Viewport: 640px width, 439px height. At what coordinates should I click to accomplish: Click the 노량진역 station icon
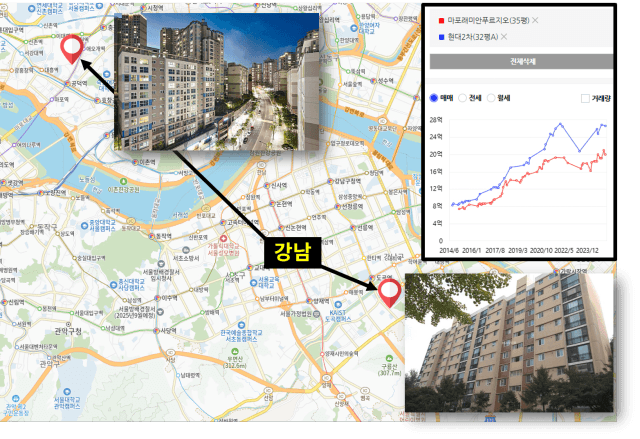point(40,193)
